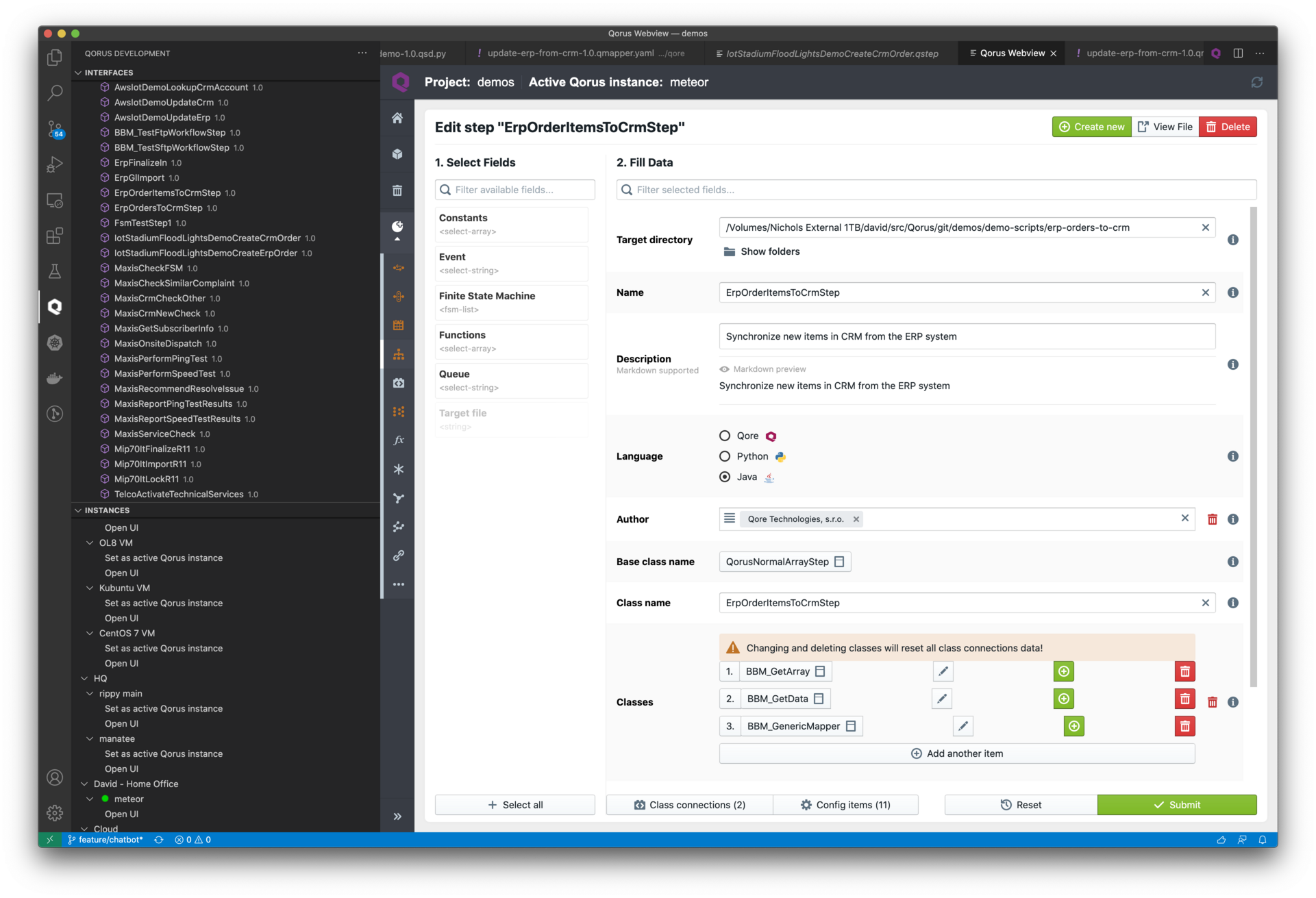Click the refresh icon in Qorus header
The height and width of the screenshot is (898, 1316).
pyautogui.click(x=1256, y=82)
